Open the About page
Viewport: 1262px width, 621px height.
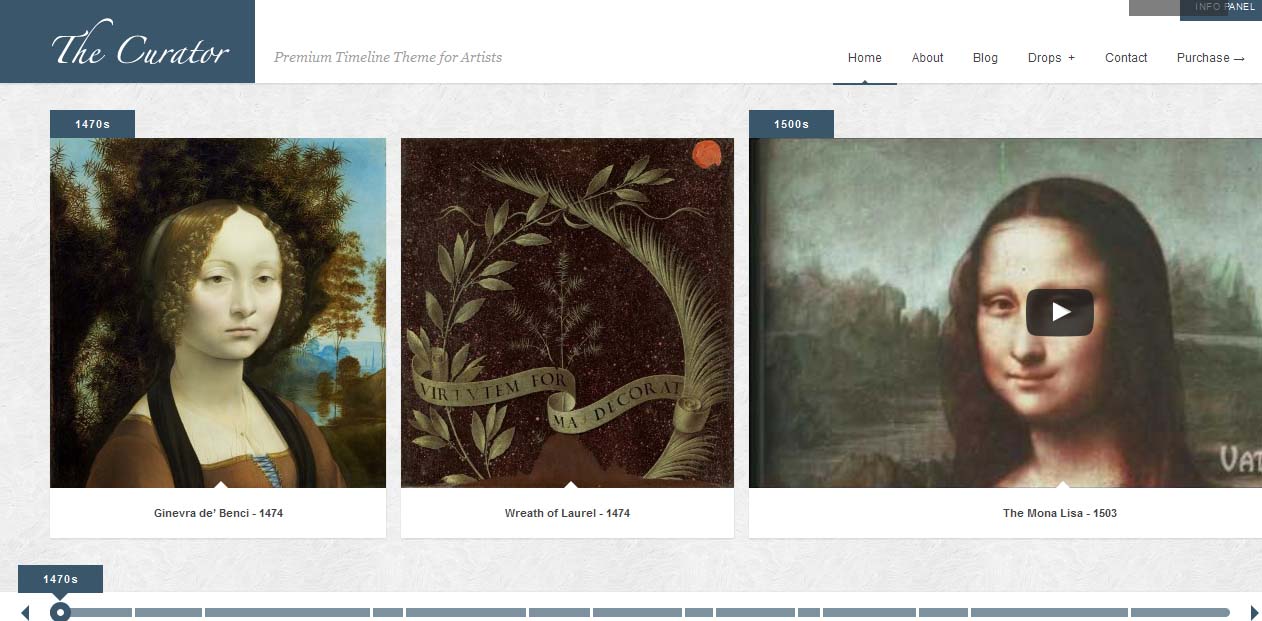pyautogui.click(x=927, y=58)
